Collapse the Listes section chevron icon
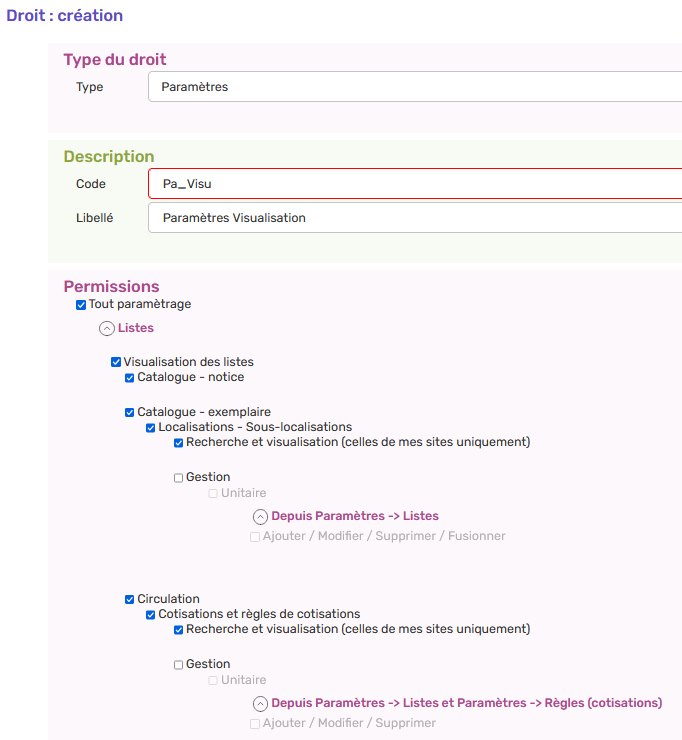682x740 pixels. (x=107, y=328)
